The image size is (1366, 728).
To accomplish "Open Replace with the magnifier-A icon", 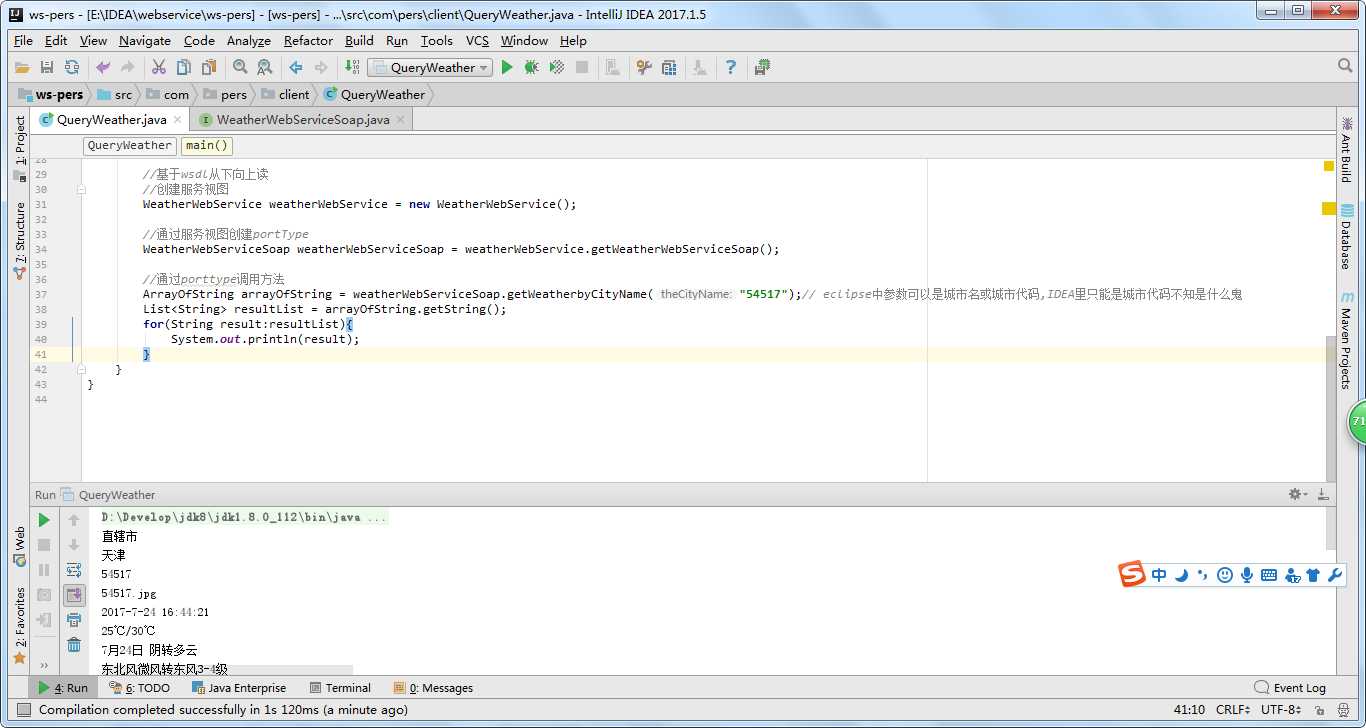I will pos(265,67).
